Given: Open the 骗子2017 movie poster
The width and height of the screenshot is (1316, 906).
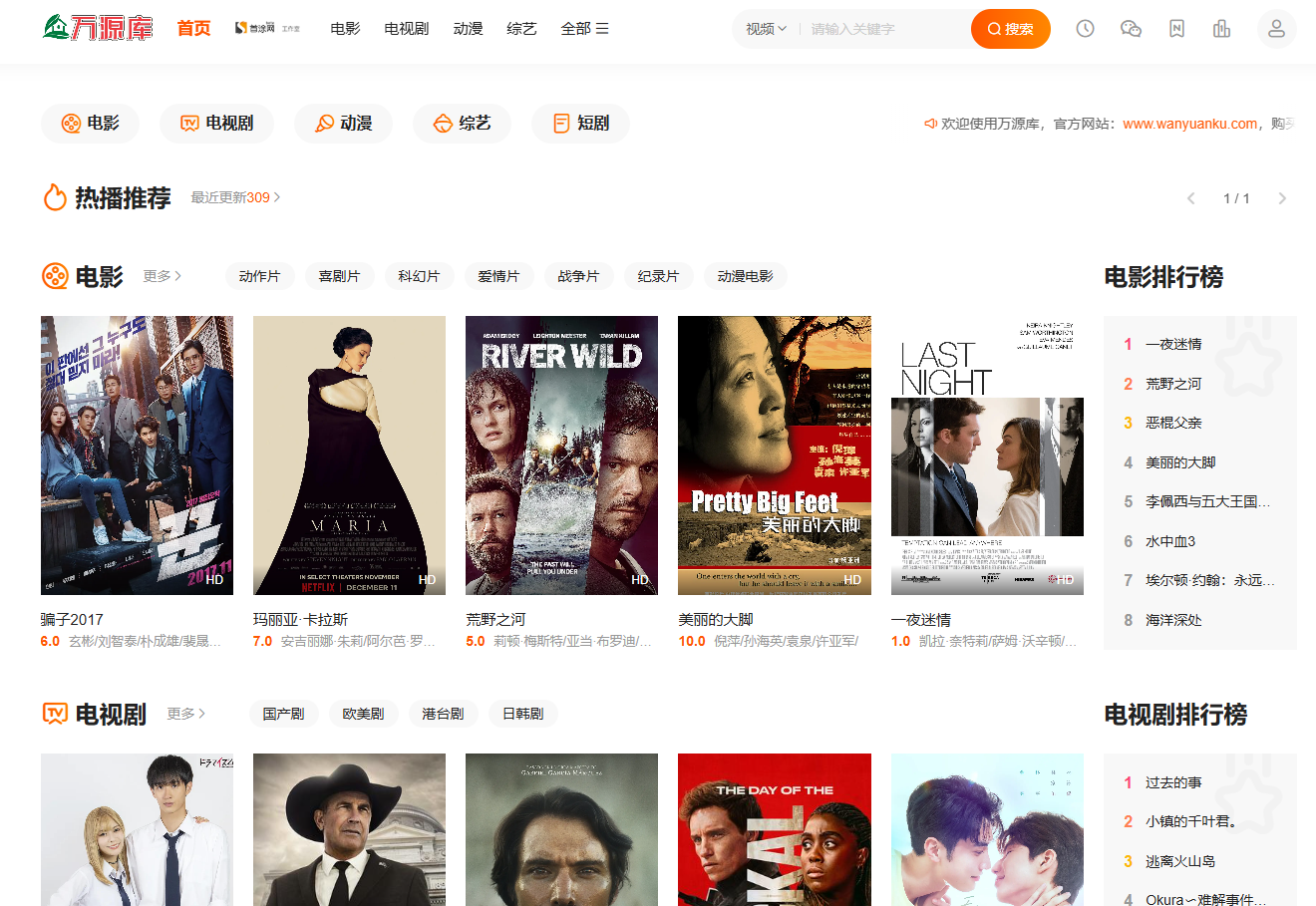Looking at the screenshot, I should pyautogui.click(x=137, y=455).
